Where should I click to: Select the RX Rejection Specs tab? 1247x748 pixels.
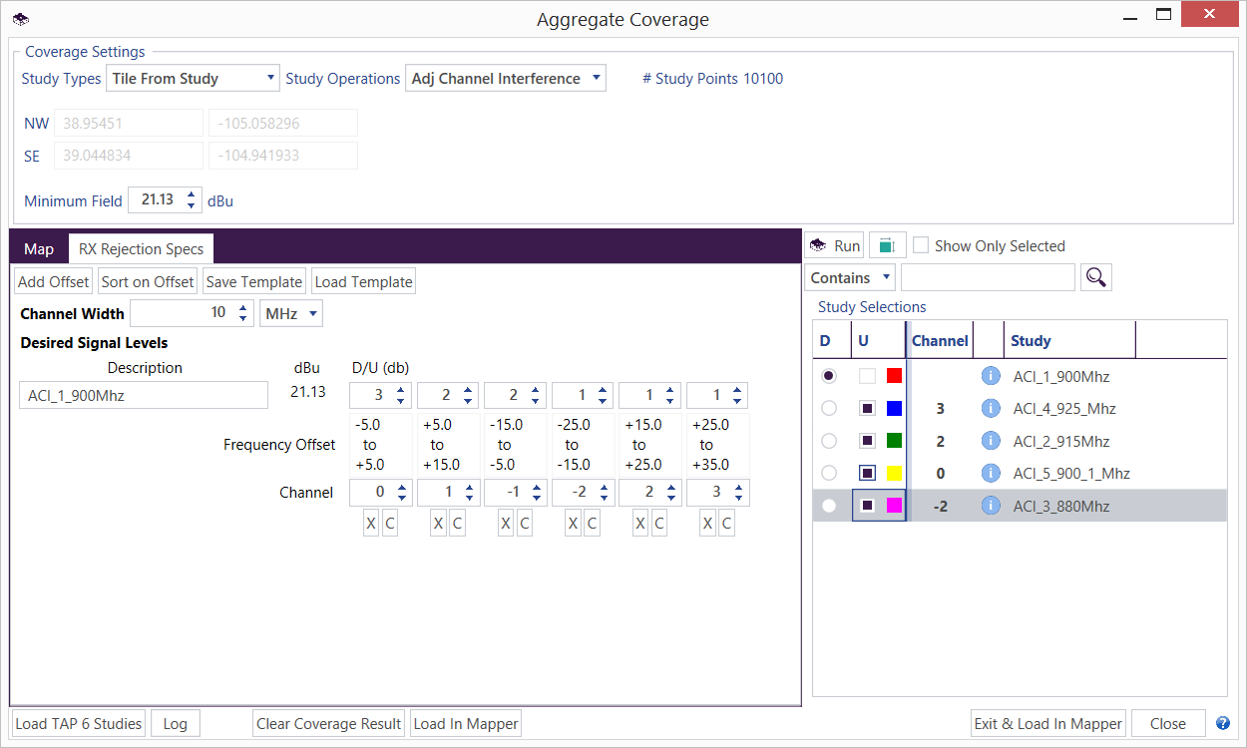click(141, 249)
